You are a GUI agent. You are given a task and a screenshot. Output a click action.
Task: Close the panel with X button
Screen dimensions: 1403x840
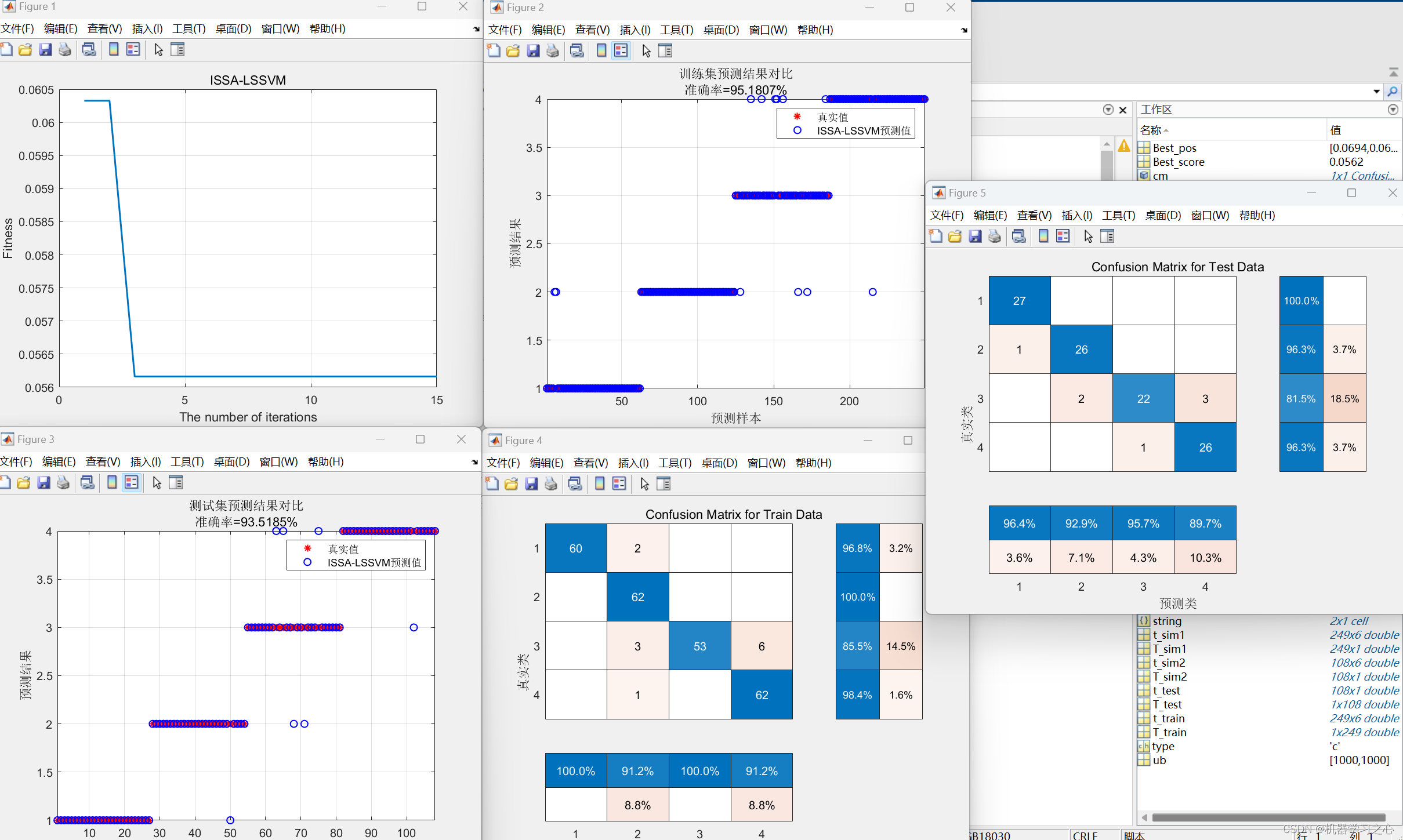(1123, 110)
